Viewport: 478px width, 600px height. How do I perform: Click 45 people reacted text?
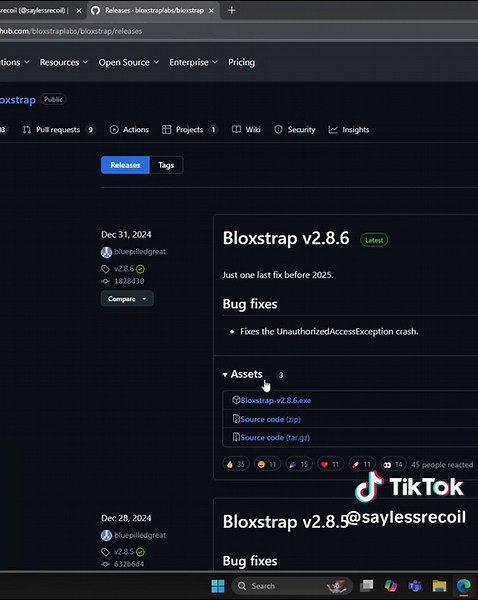[442, 465]
